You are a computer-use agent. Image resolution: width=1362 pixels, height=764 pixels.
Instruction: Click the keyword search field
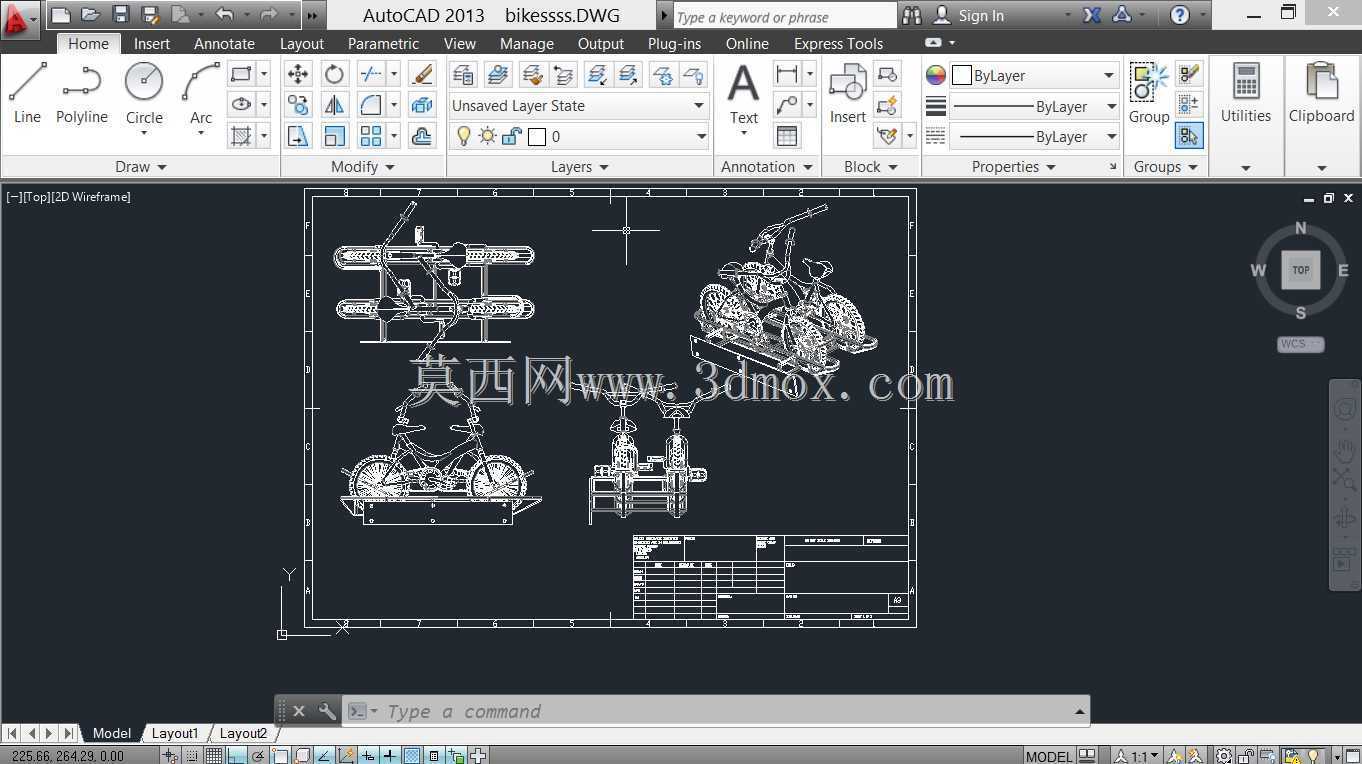(784, 16)
